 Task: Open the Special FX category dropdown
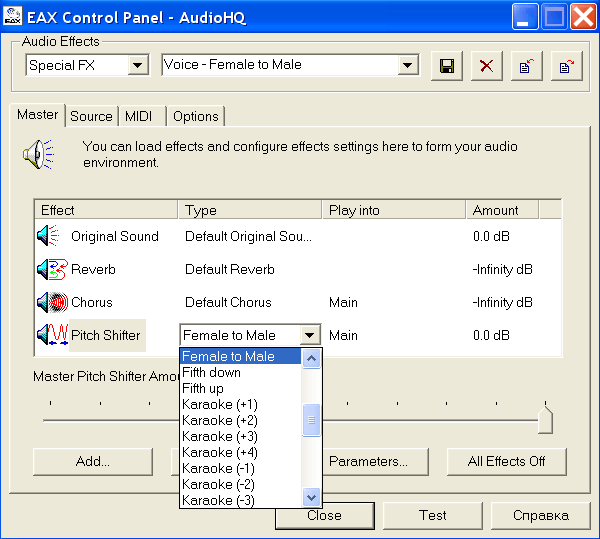[x=137, y=65]
